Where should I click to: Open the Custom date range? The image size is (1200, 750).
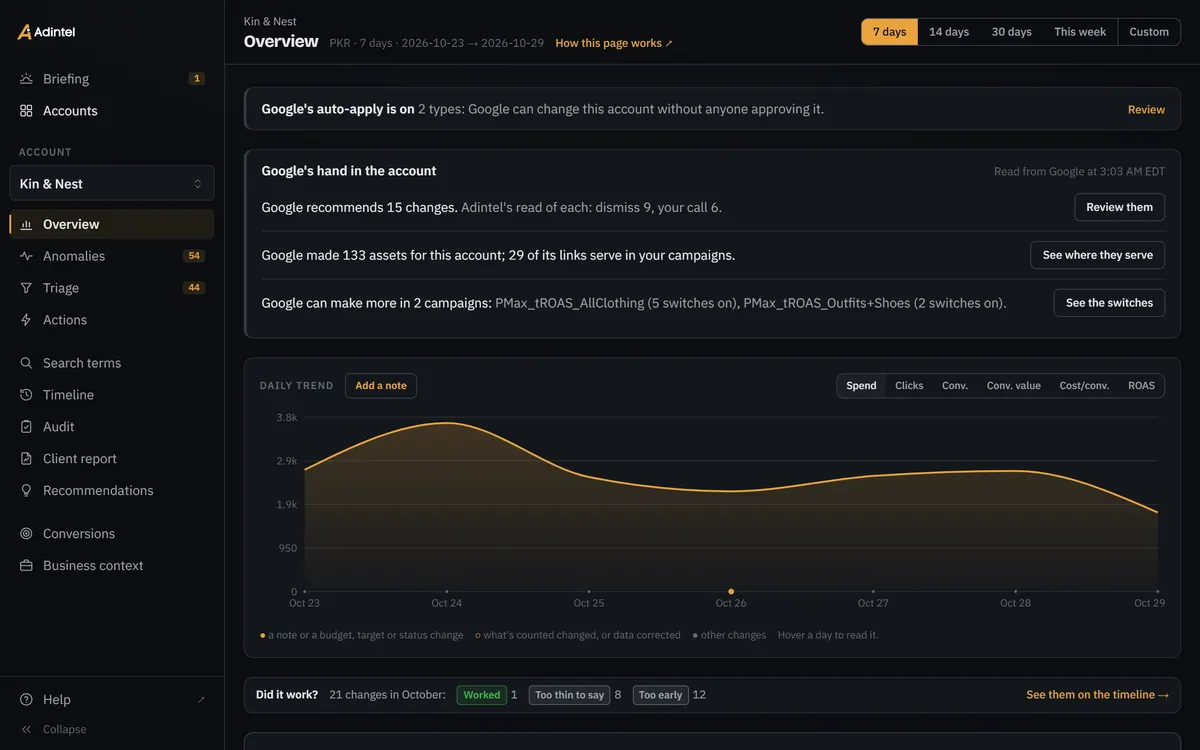[x=1149, y=32]
